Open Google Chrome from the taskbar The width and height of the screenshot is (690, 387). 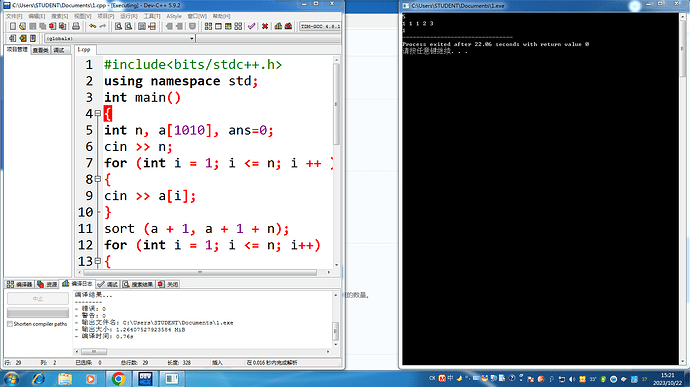click(118, 379)
